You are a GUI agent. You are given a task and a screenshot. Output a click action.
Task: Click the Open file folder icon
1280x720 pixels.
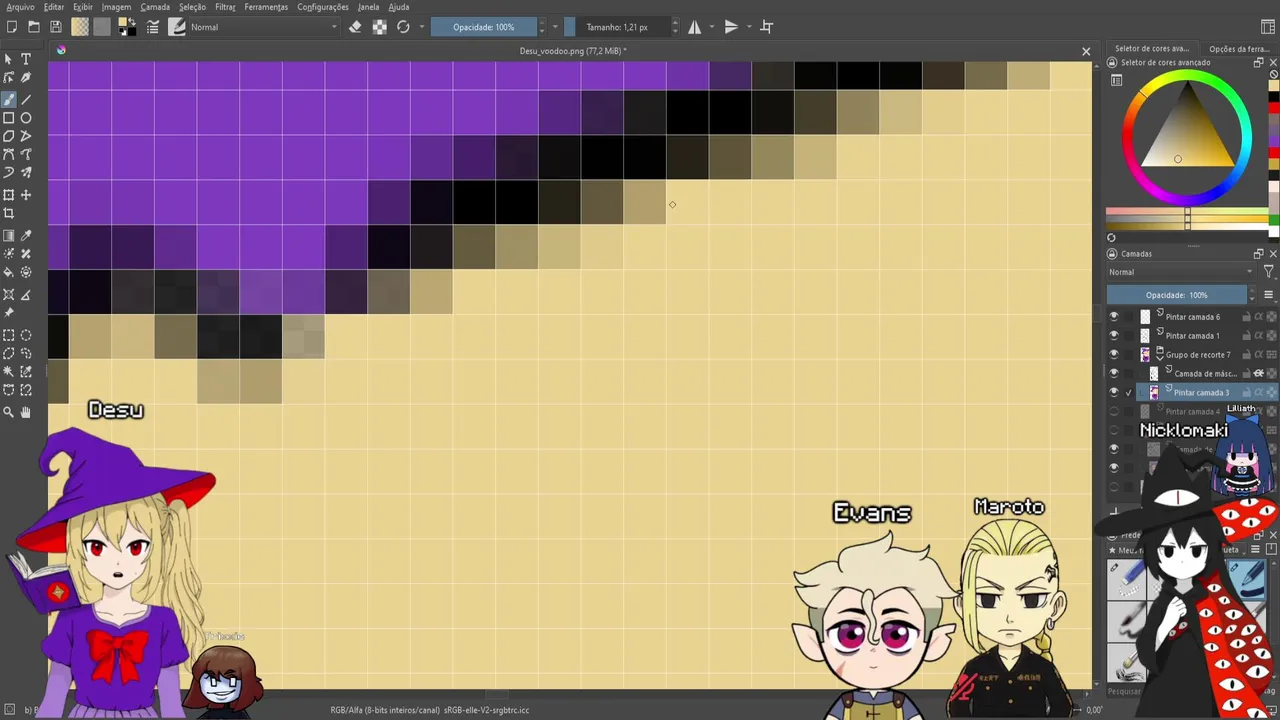[34, 27]
